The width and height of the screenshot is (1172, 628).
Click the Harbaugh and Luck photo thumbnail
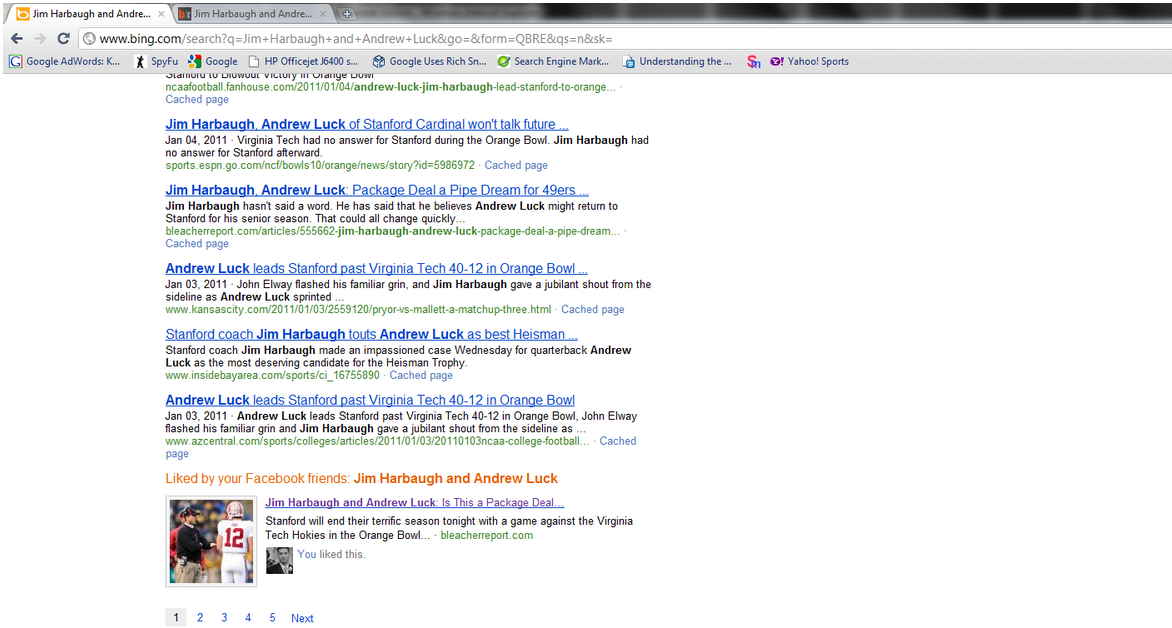(211, 542)
